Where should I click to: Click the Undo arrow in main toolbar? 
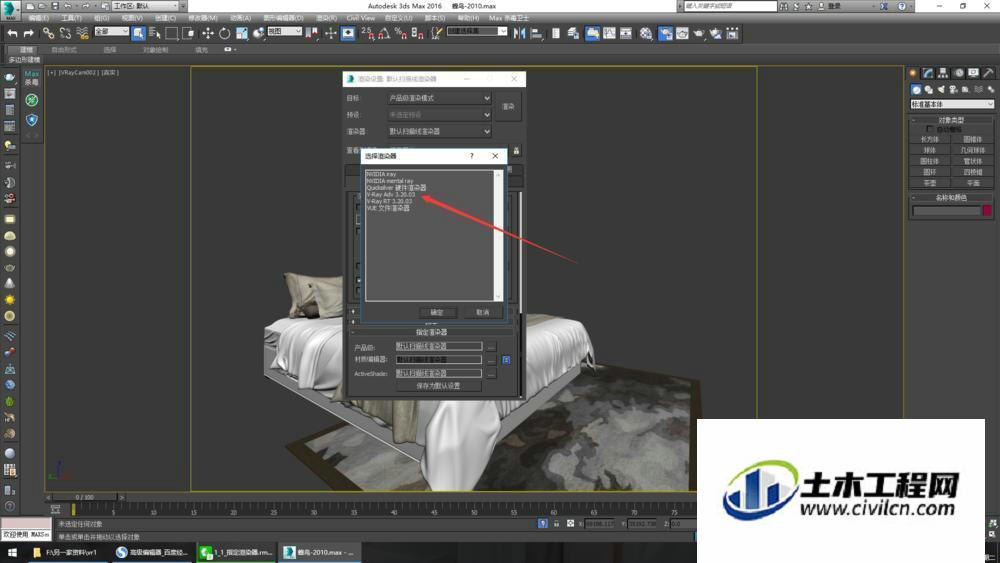click(x=12, y=33)
